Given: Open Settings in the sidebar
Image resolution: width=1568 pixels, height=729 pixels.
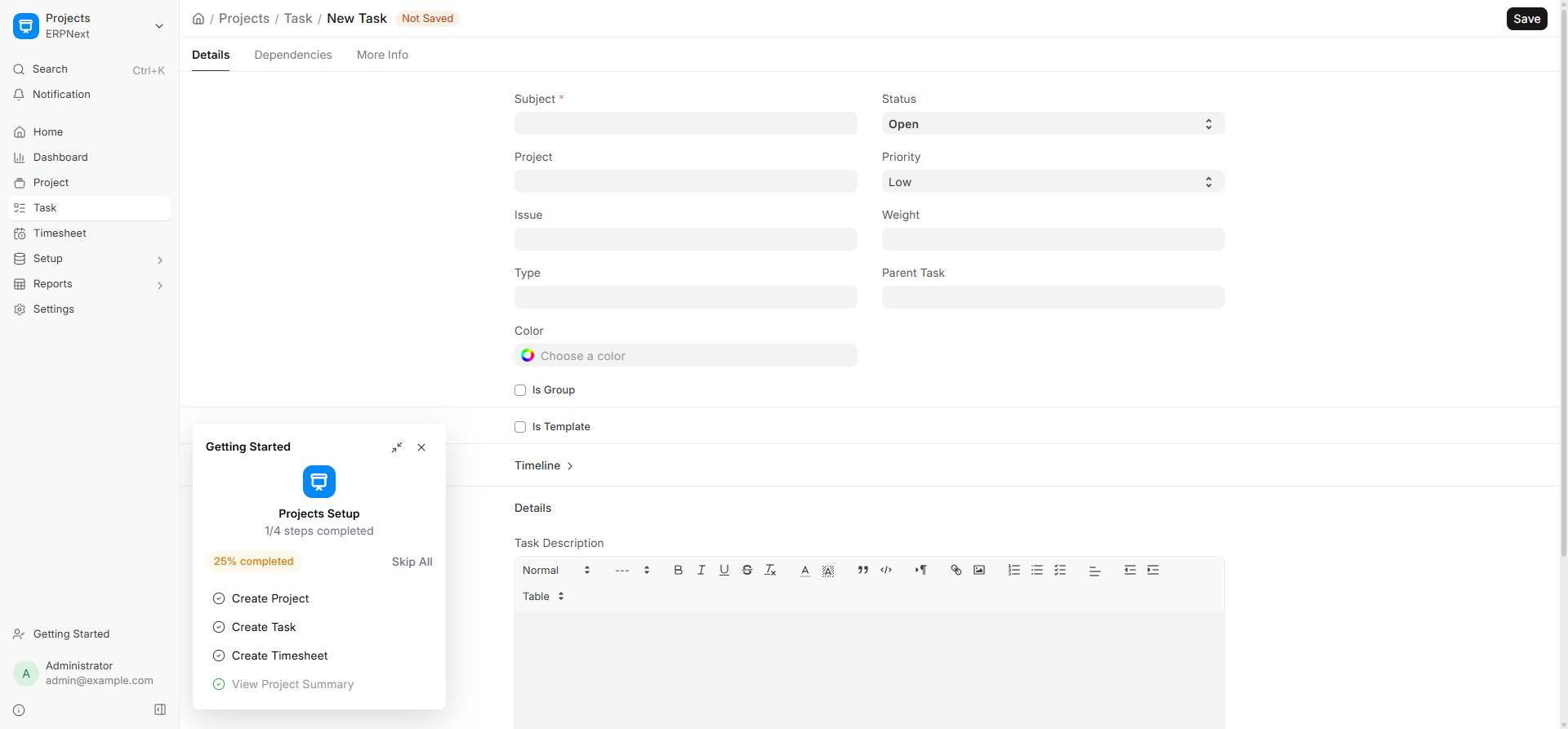Looking at the screenshot, I should (89, 309).
